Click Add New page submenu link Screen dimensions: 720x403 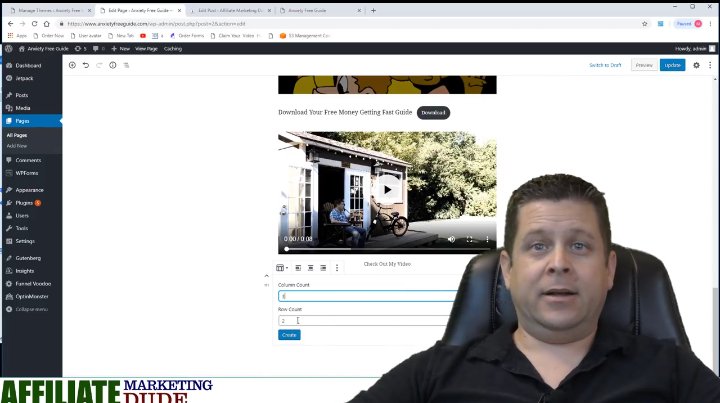click(17, 146)
